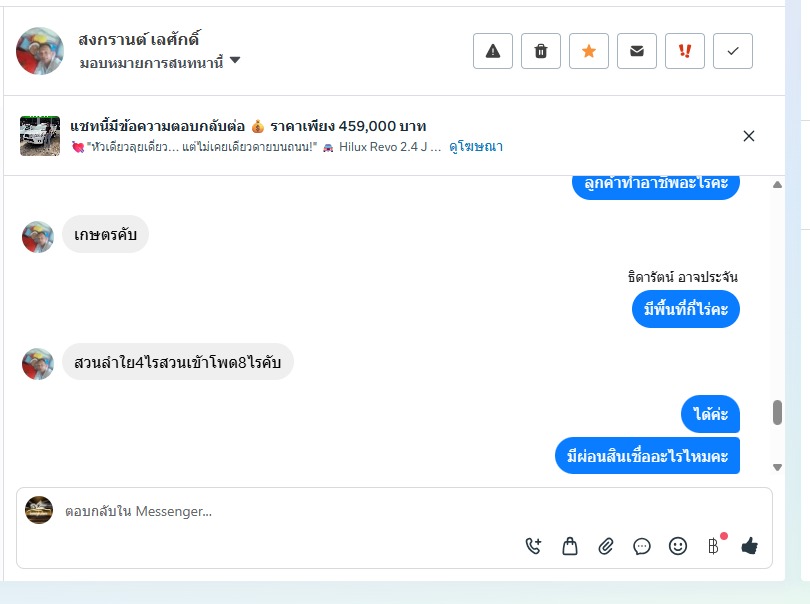Image resolution: width=810 pixels, height=604 pixels.
Task: Send a thumbs-up like
Action: 749,546
